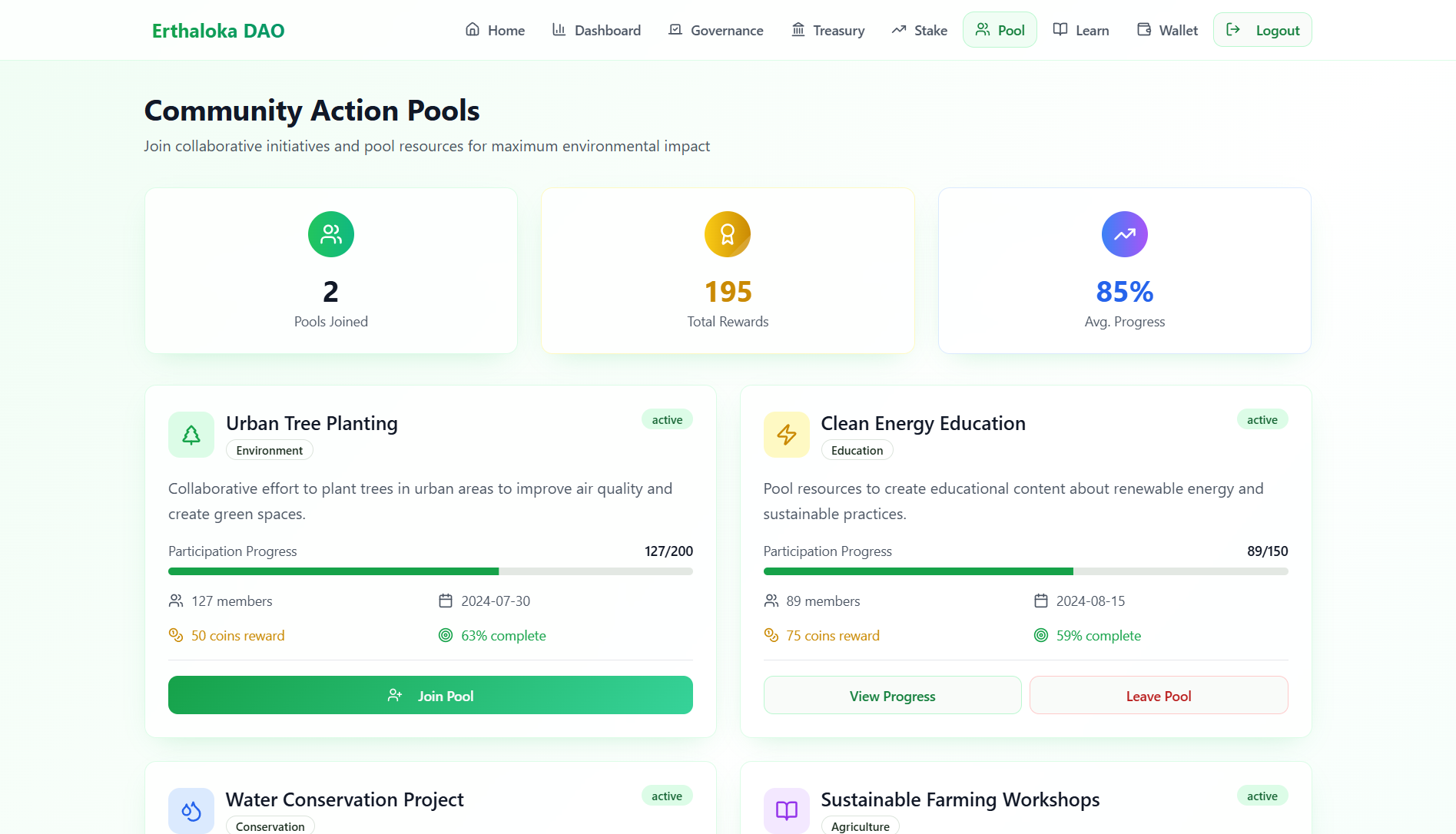Open the Governance section
This screenshot has width=1456, height=834.
click(x=715, y=30)
